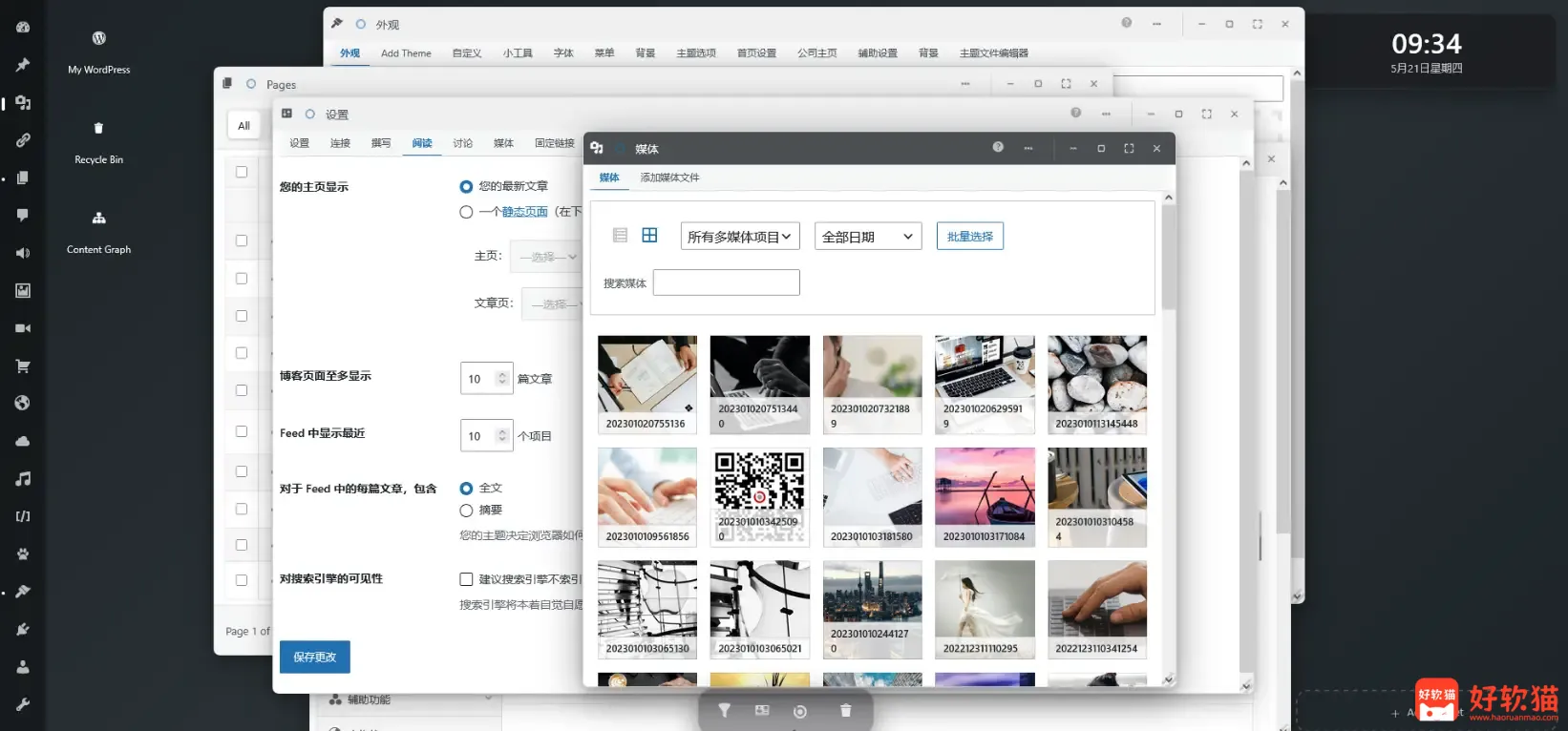This screenshot has height=731, width=1568.
Task: Open the 主页 page selection dropdown
Action: tap(547, 257)
